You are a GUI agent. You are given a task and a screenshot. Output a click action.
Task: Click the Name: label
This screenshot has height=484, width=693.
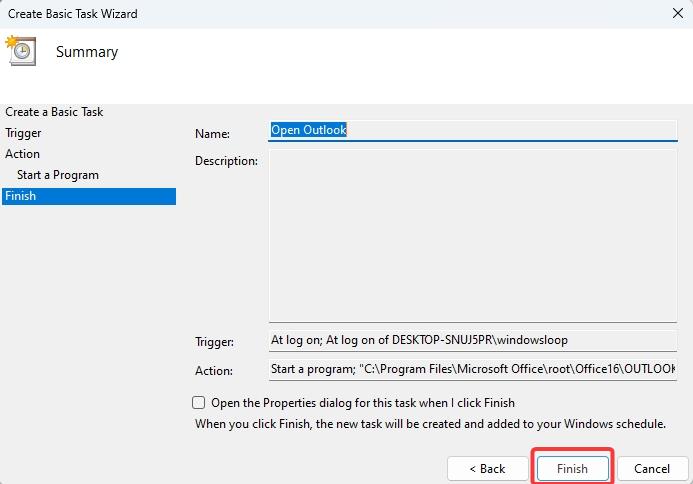coord(213,133)
